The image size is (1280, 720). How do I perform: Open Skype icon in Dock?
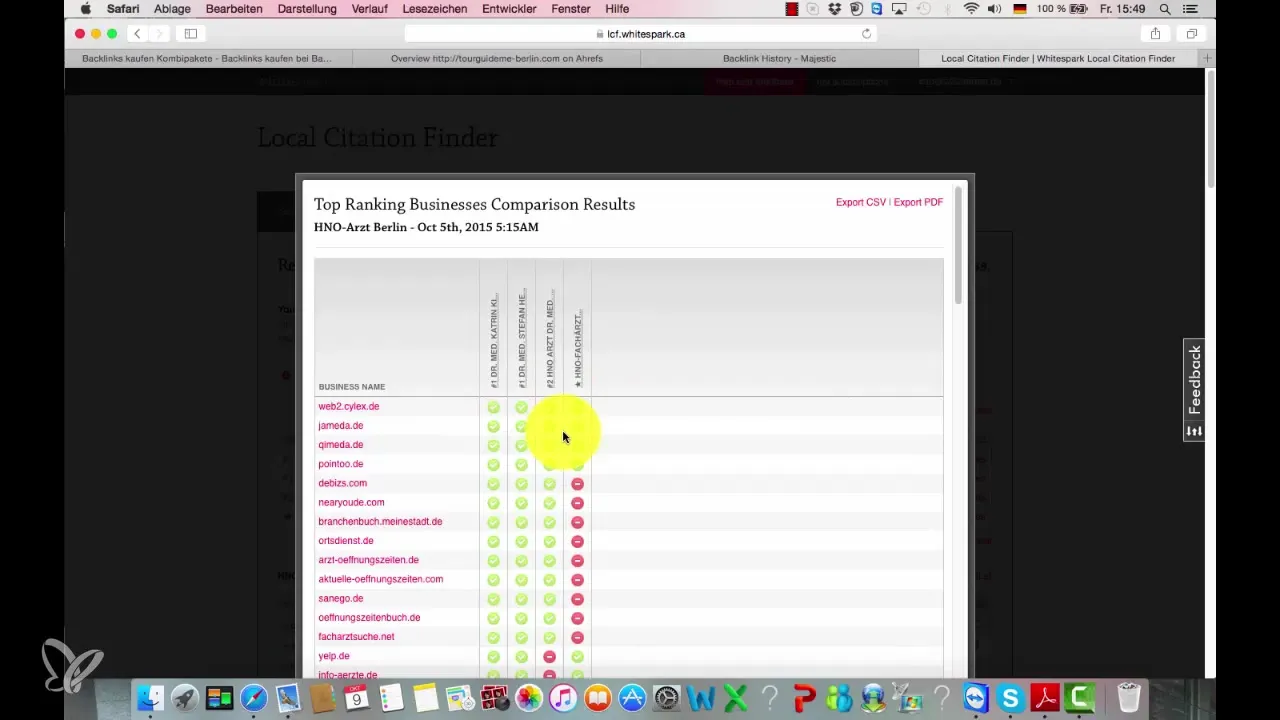coord(1009,697)
